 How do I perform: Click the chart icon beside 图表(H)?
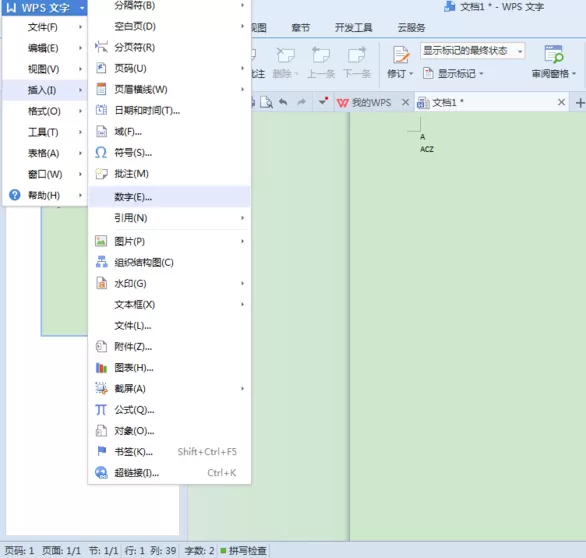(x=101, y=368)
